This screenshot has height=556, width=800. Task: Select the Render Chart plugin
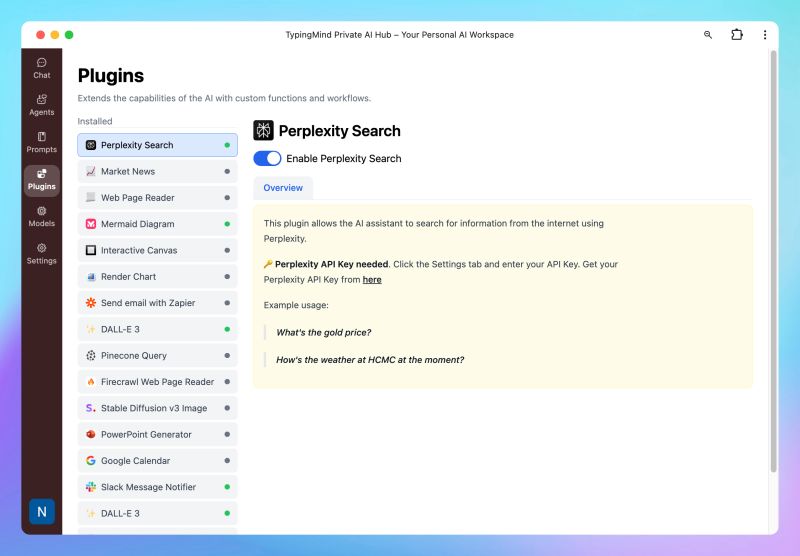[158, 276]
